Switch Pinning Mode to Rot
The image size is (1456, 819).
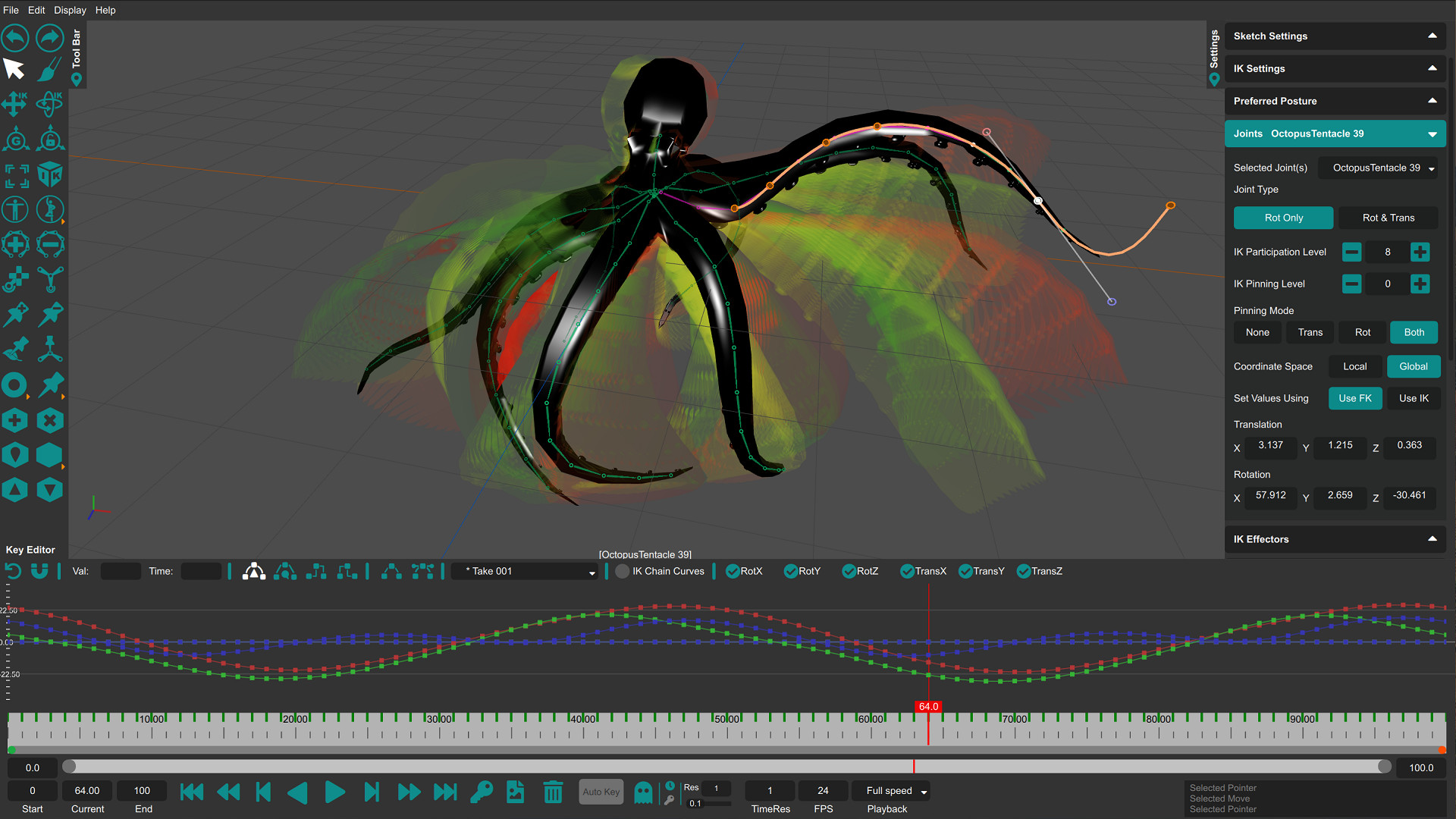1362,332
